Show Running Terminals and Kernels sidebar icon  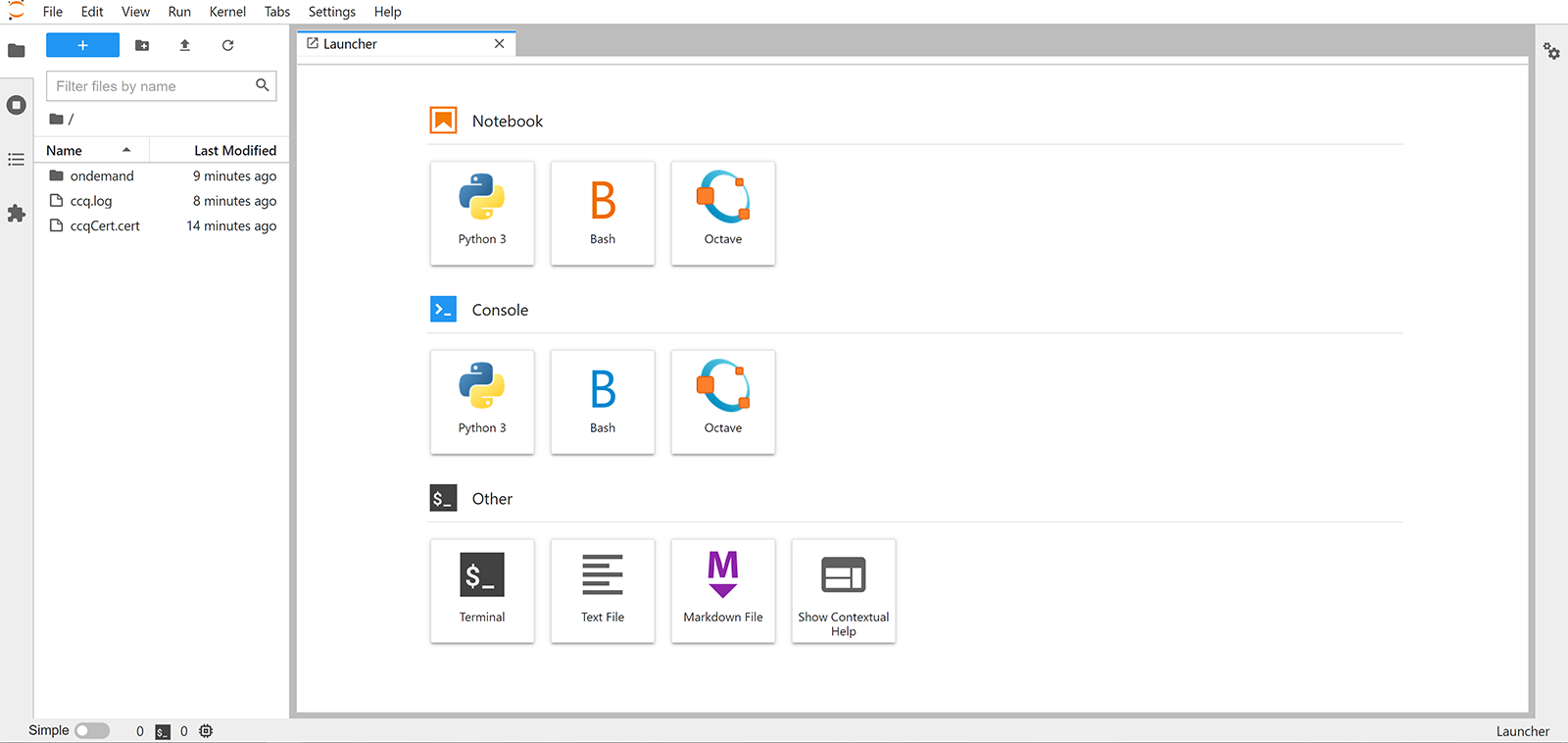(x=17, y=105)
